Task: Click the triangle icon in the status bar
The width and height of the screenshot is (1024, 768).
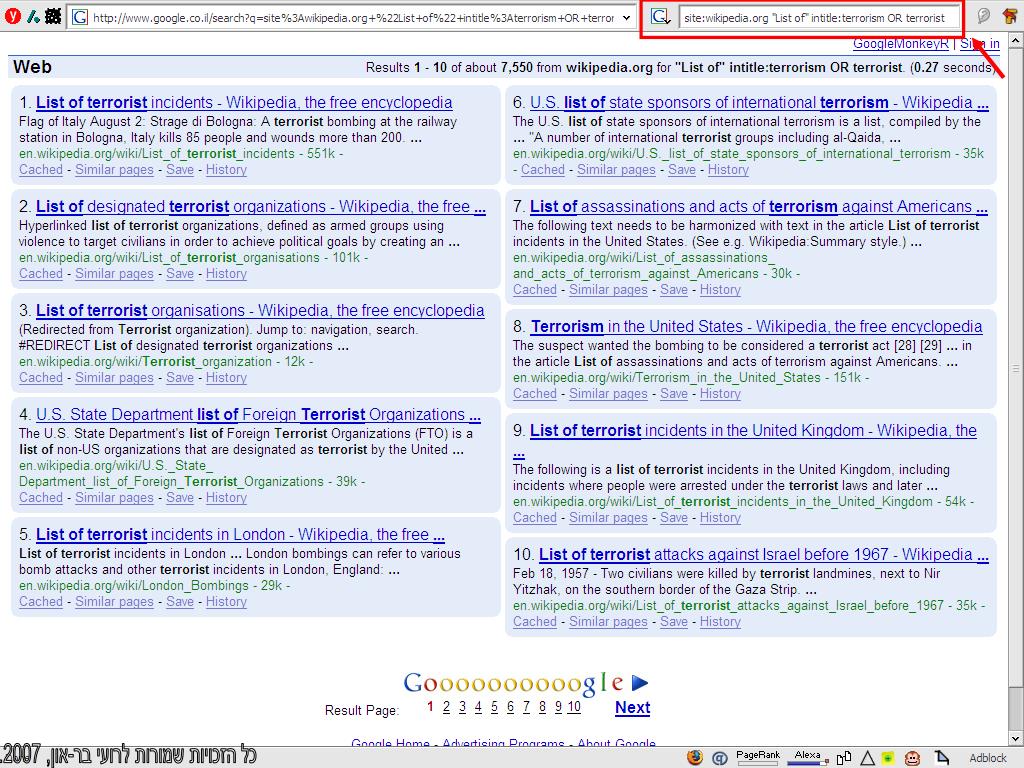Action: 867,758
